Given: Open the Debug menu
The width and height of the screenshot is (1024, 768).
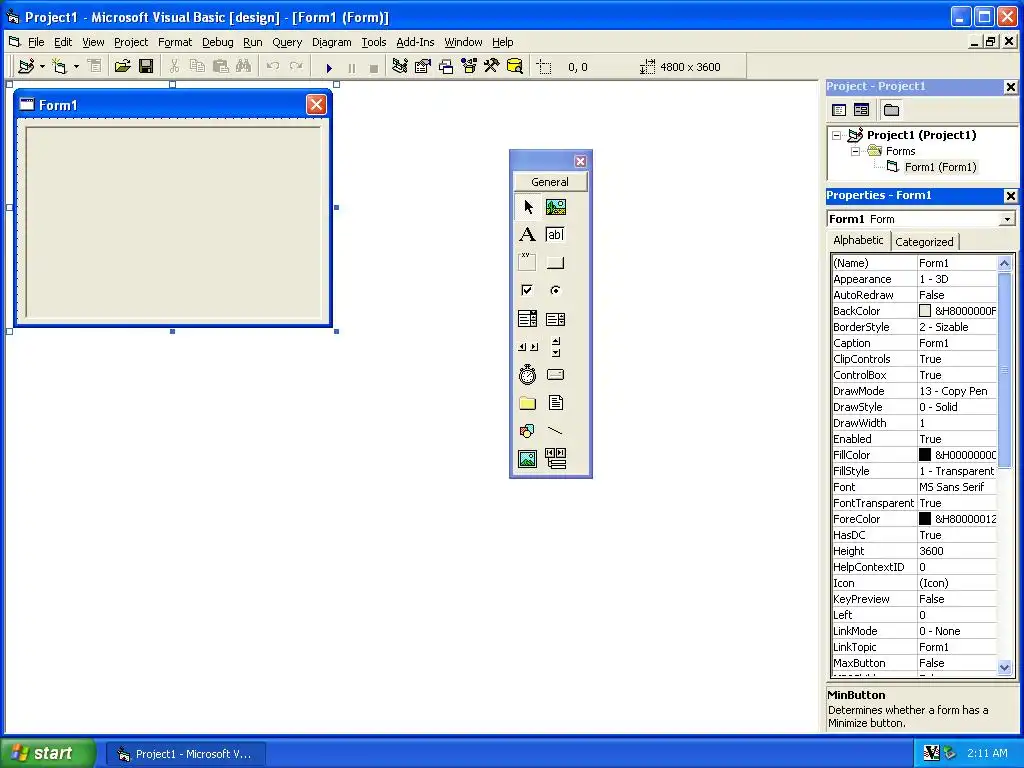Looking at the screenshot, I should tap(217, 42).
